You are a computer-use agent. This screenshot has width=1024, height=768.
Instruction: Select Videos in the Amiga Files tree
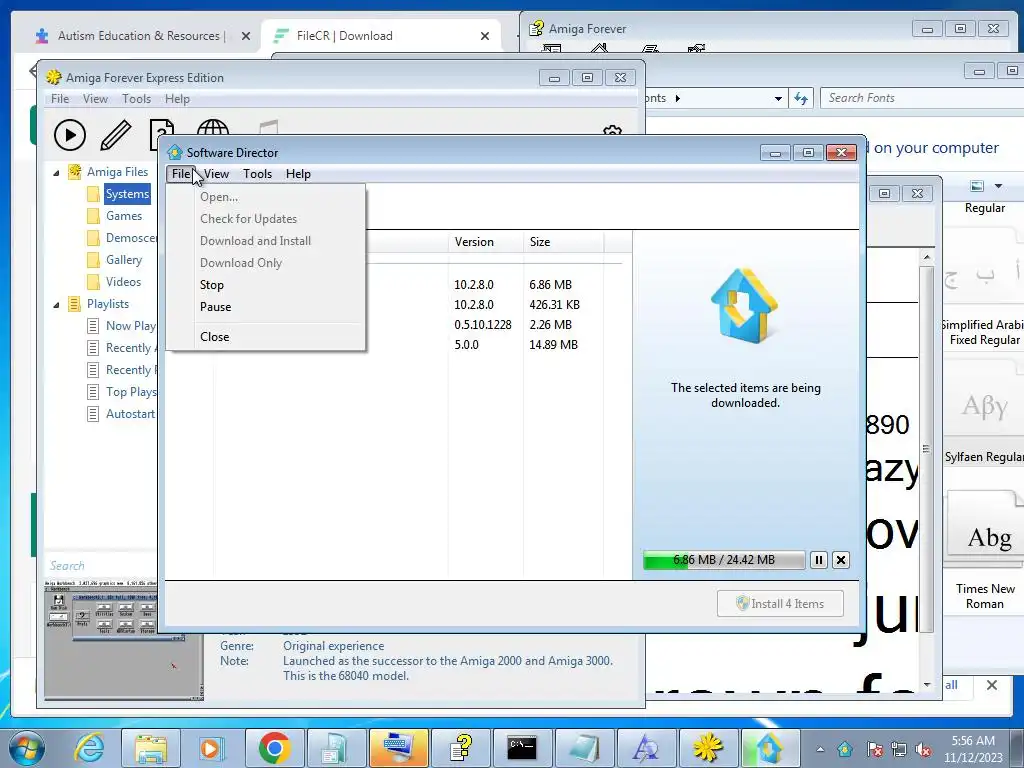click(x=123, y=282)
